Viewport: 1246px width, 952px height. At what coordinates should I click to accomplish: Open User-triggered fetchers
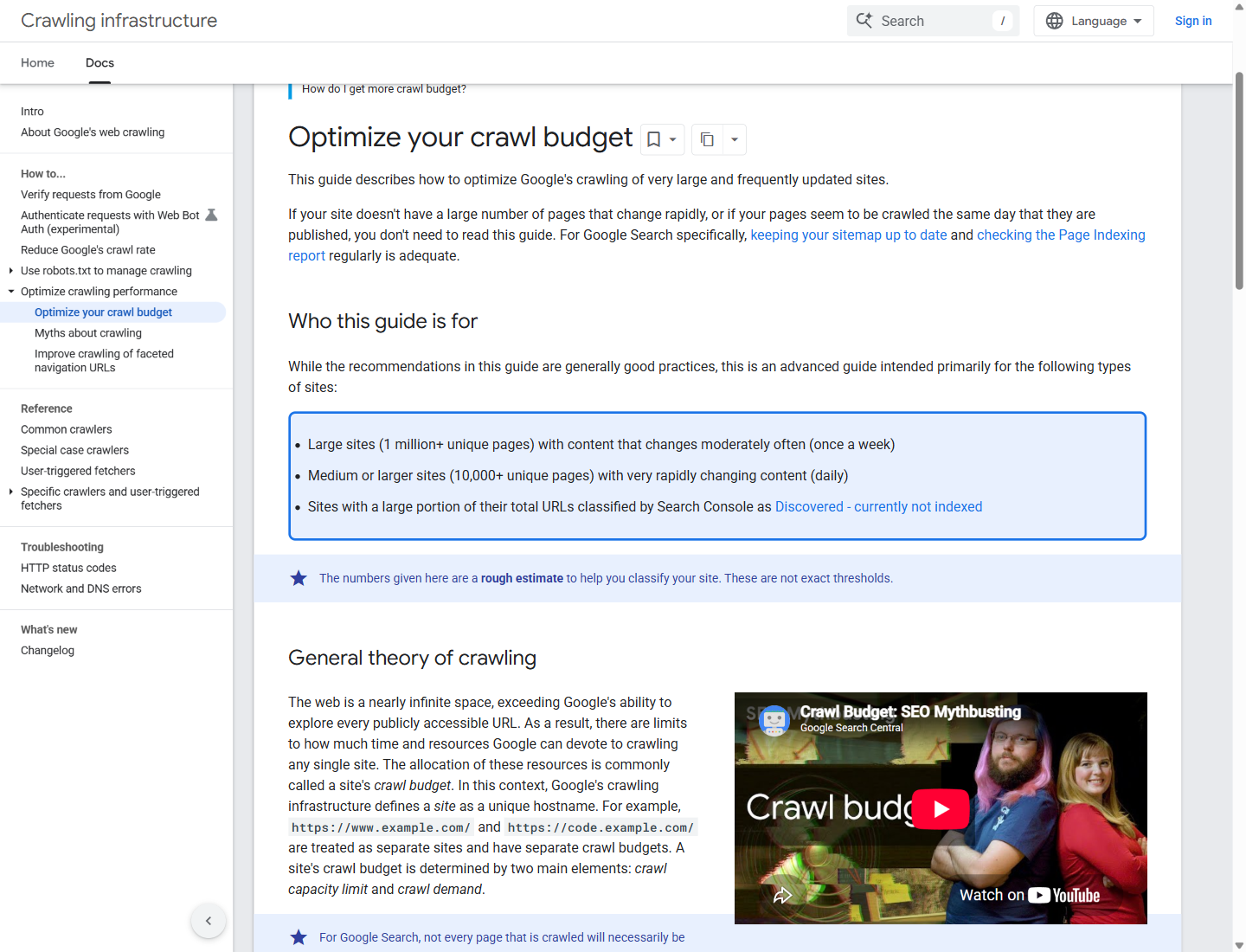click(x=78, y=471)
